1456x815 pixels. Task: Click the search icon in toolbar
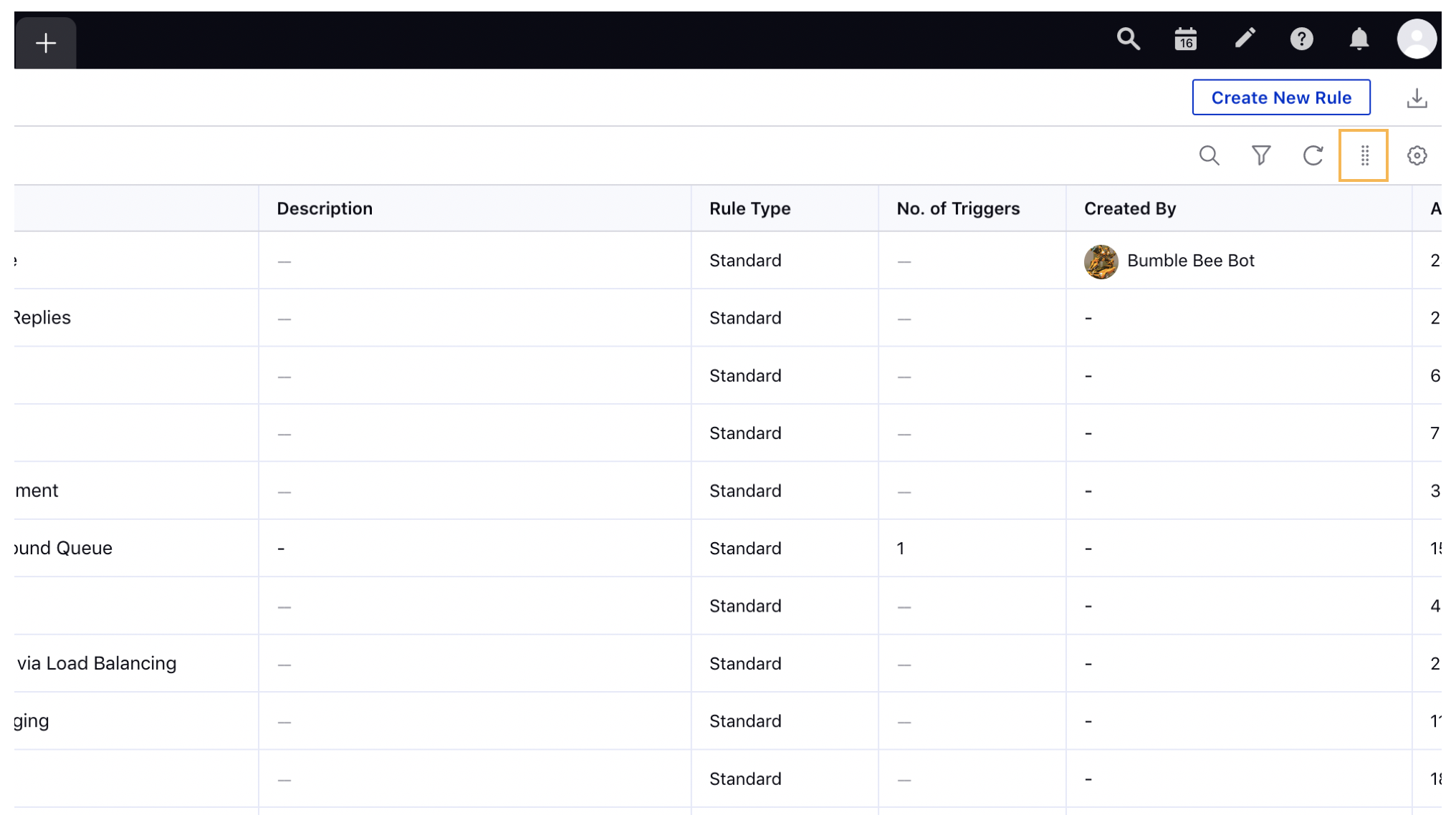coord(1211,155)
